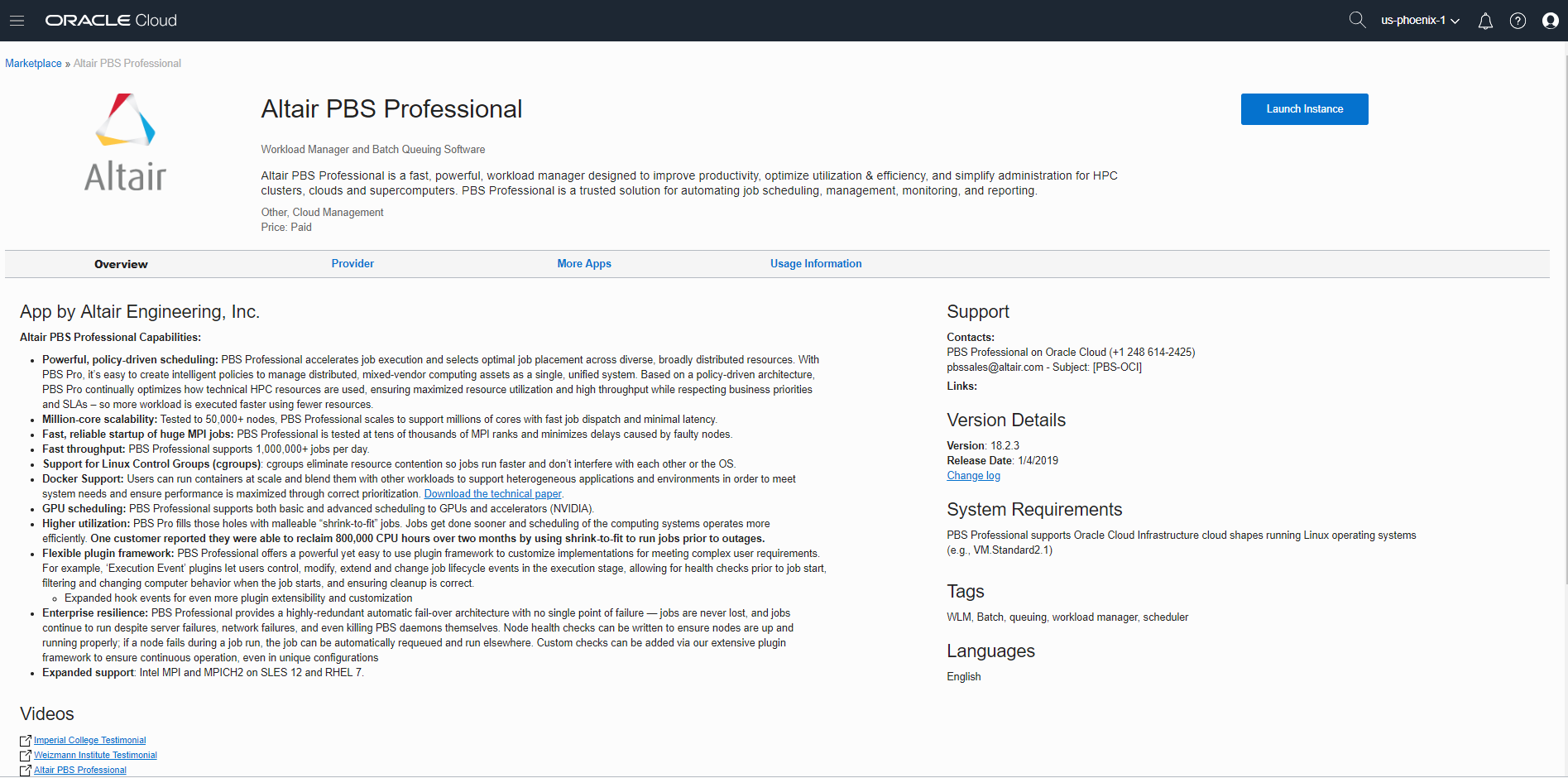Select the Overview tab
The image size is (1568, 778).
point(121,265)
